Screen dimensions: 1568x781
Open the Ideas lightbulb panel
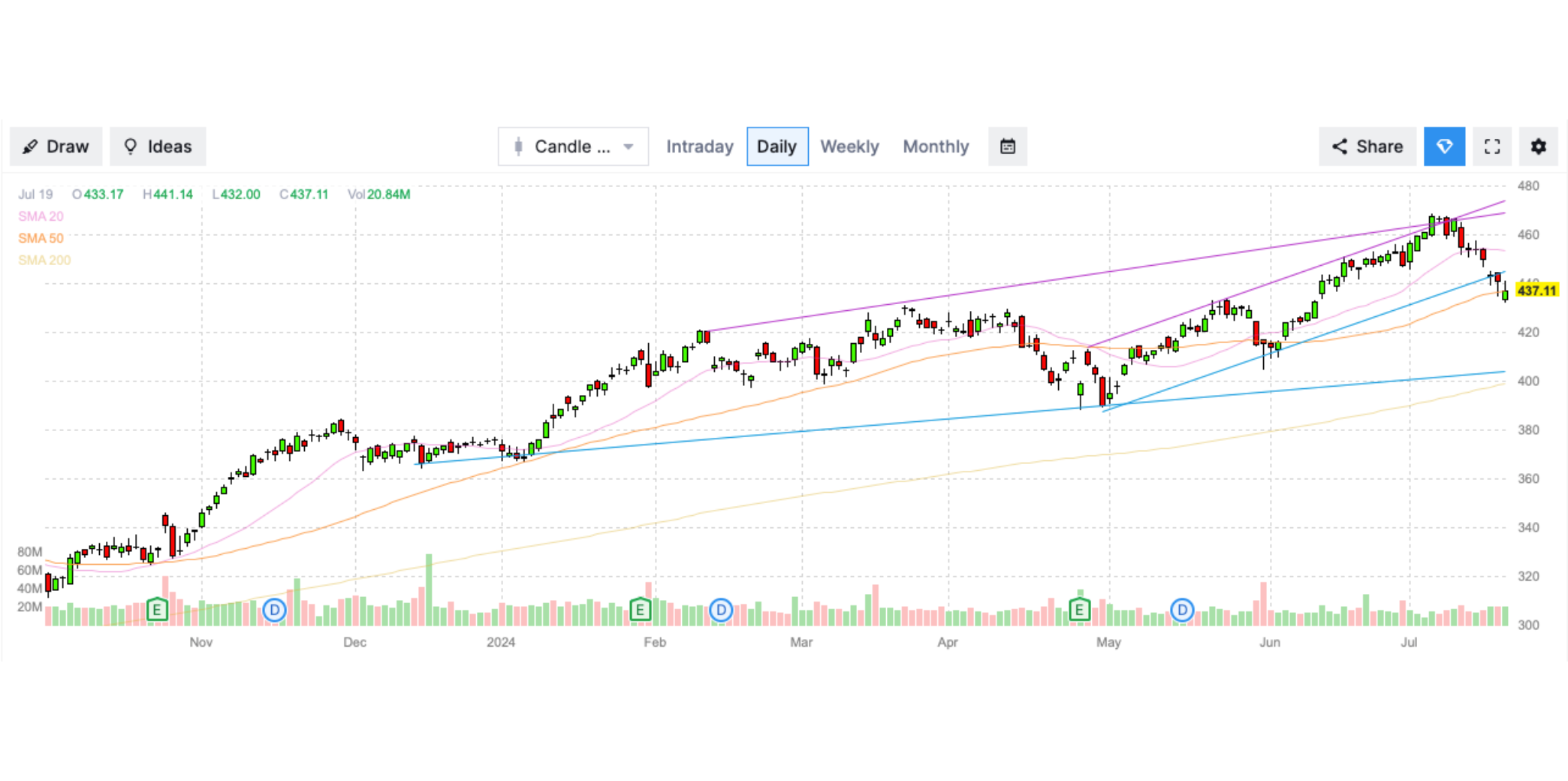[158, 146]
